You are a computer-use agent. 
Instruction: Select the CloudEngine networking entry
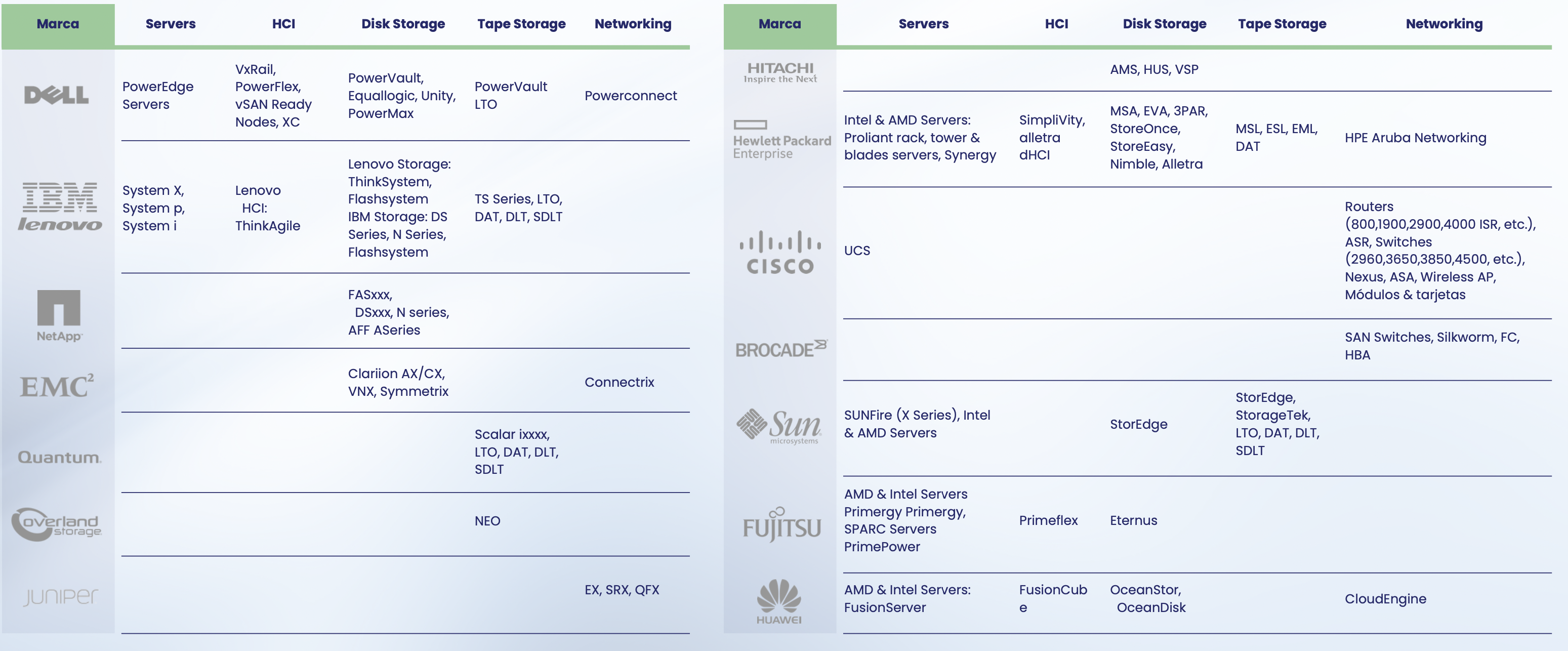[x=1385, y=599]
